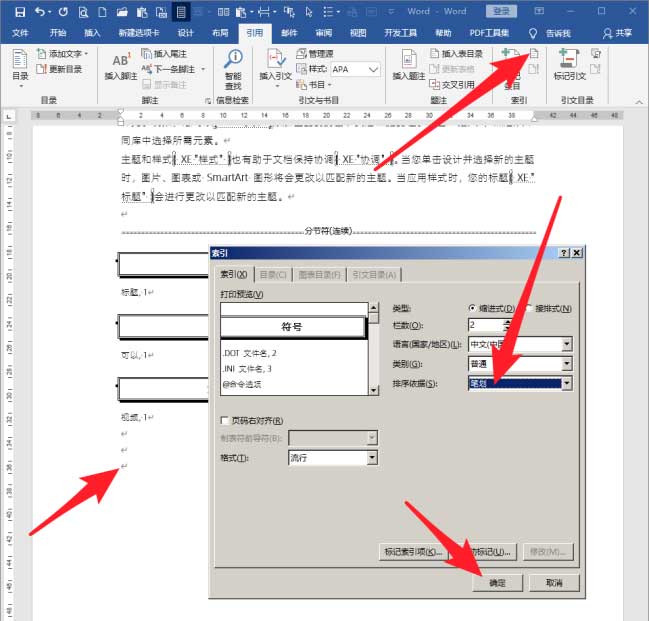This screenshot has width=649, height=621.
Task: Click 插入题注 to add a caption
Action: 409,65
